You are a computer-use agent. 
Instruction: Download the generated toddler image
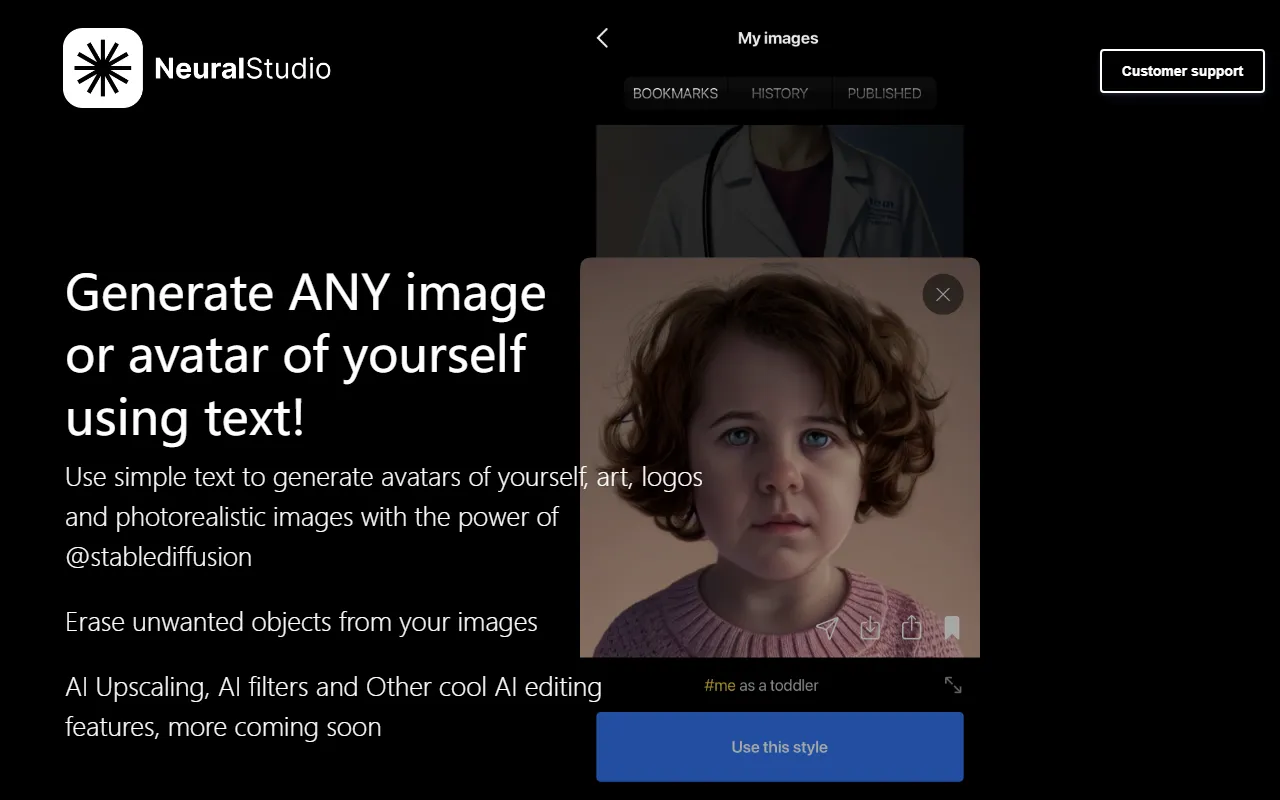point(869,627)
